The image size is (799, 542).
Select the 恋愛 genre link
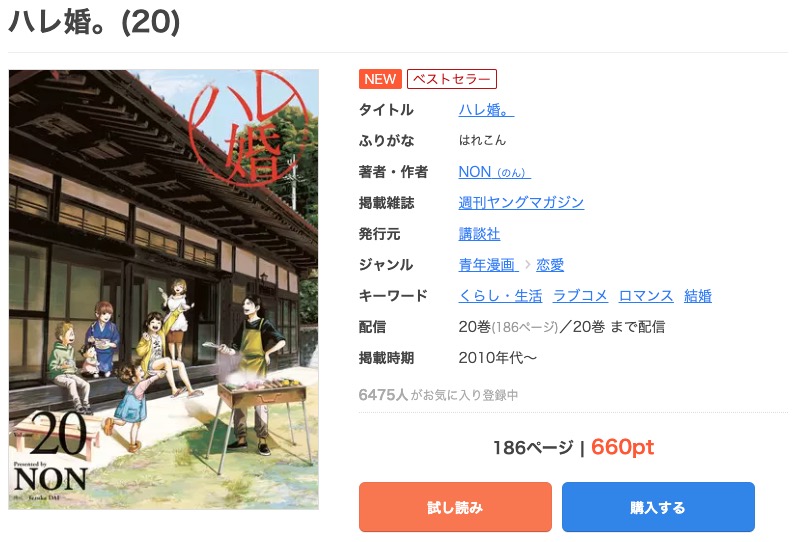[x=550, y=265]
